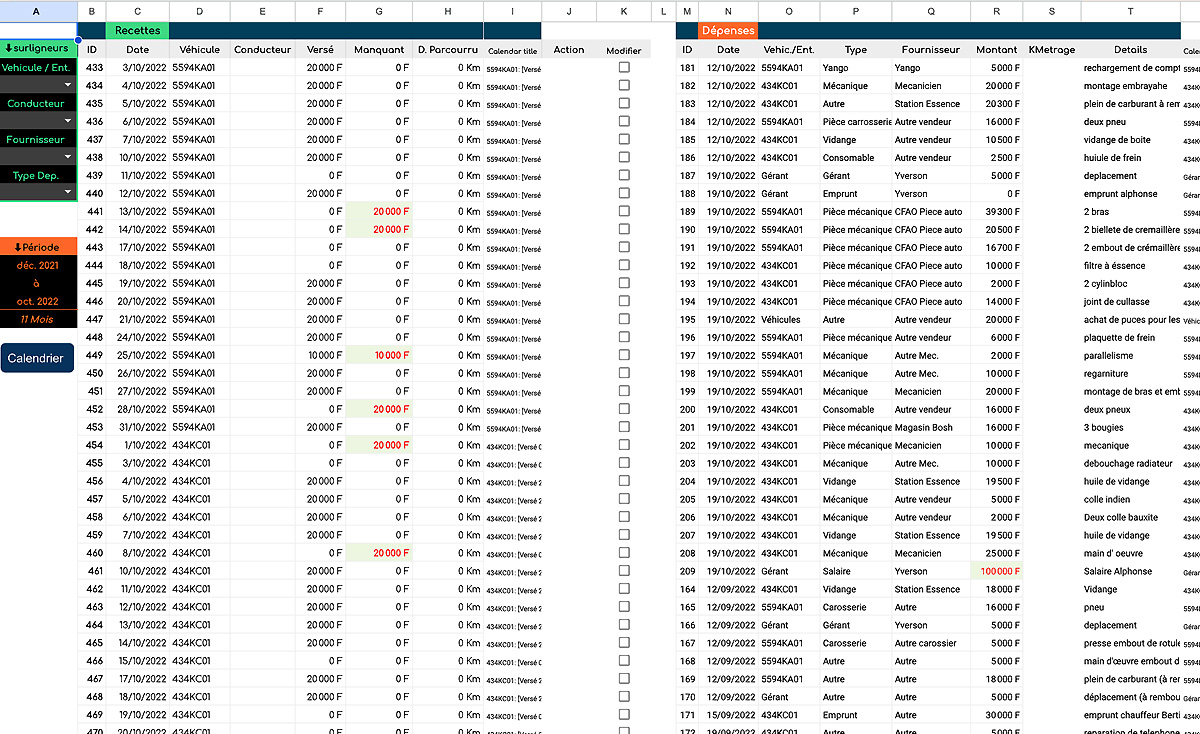
Task: Click the blue Calendrier button
Action: tap(37, 358)
